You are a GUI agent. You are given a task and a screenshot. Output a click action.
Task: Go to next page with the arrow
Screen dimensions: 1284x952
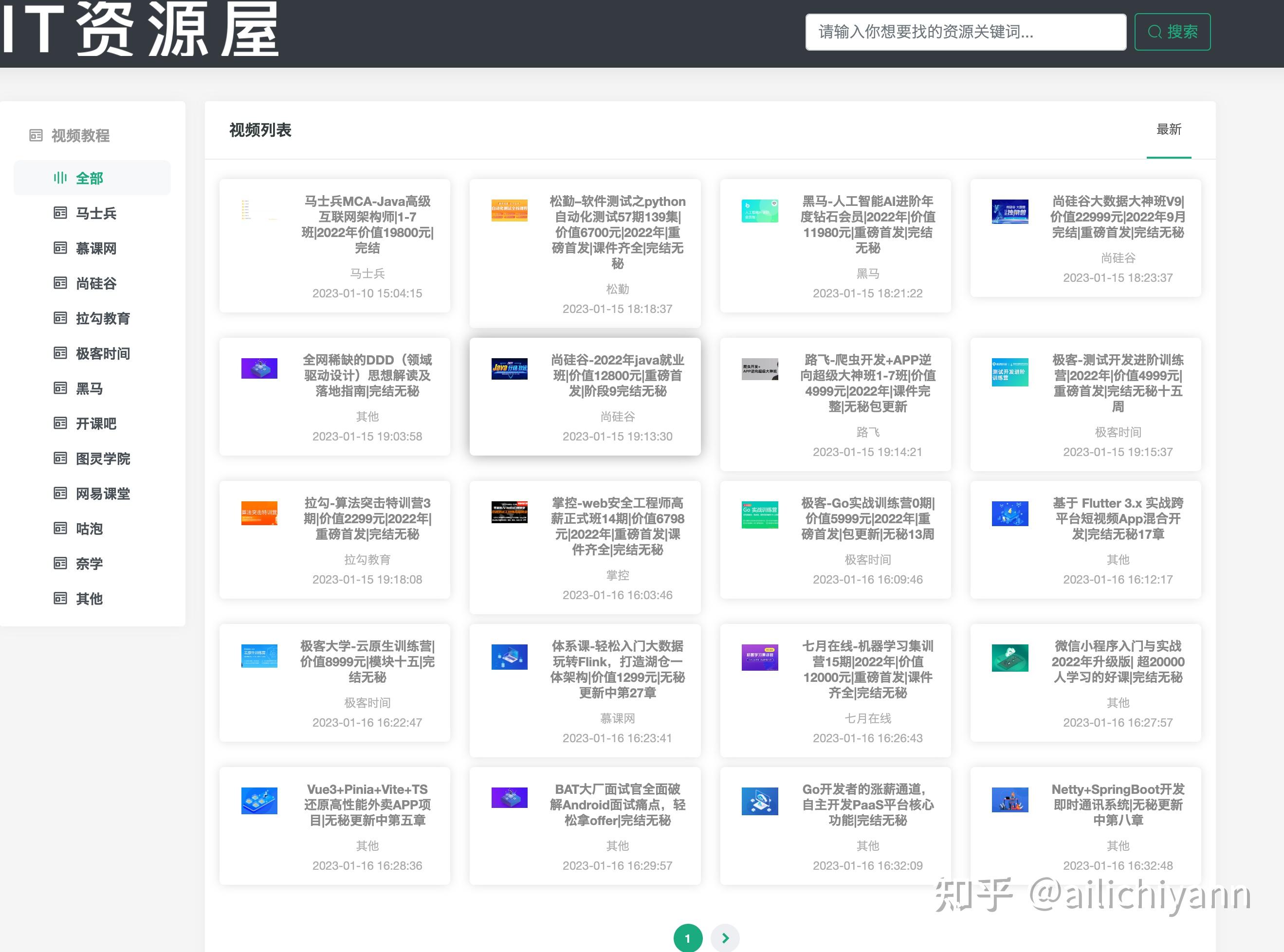(725, 938)
